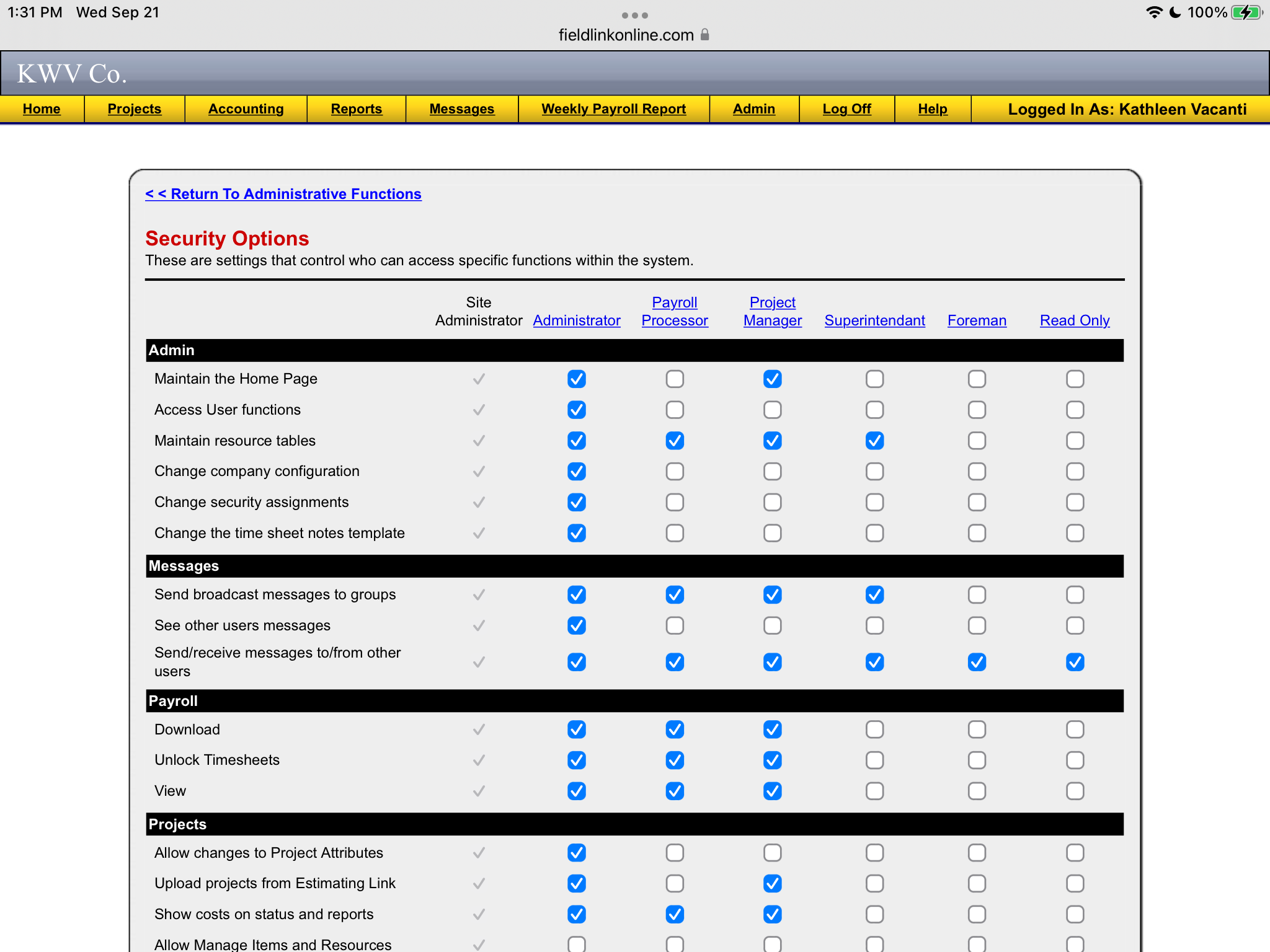1270x952 pixels.
Task: Toggle Payroll Processor Download checkbox
Action: point(674,729)
